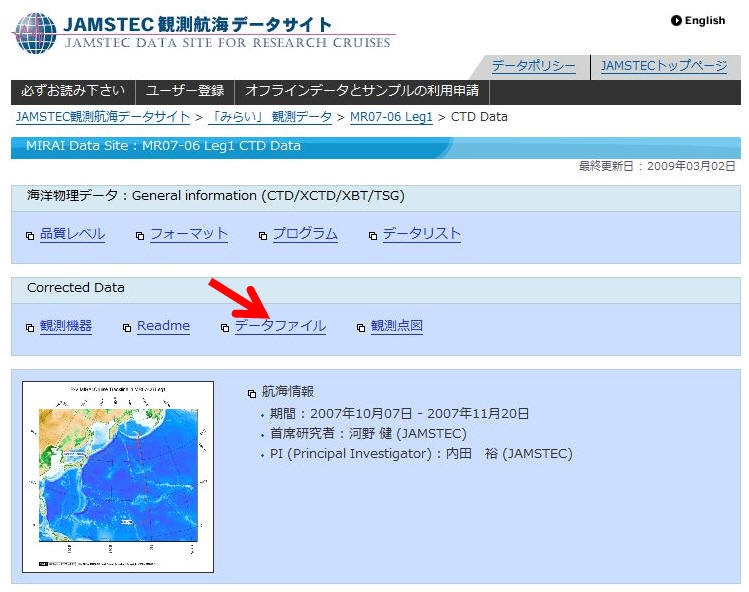Click the icon beside Readme link
749x592 pixels.
pos(127,328)
